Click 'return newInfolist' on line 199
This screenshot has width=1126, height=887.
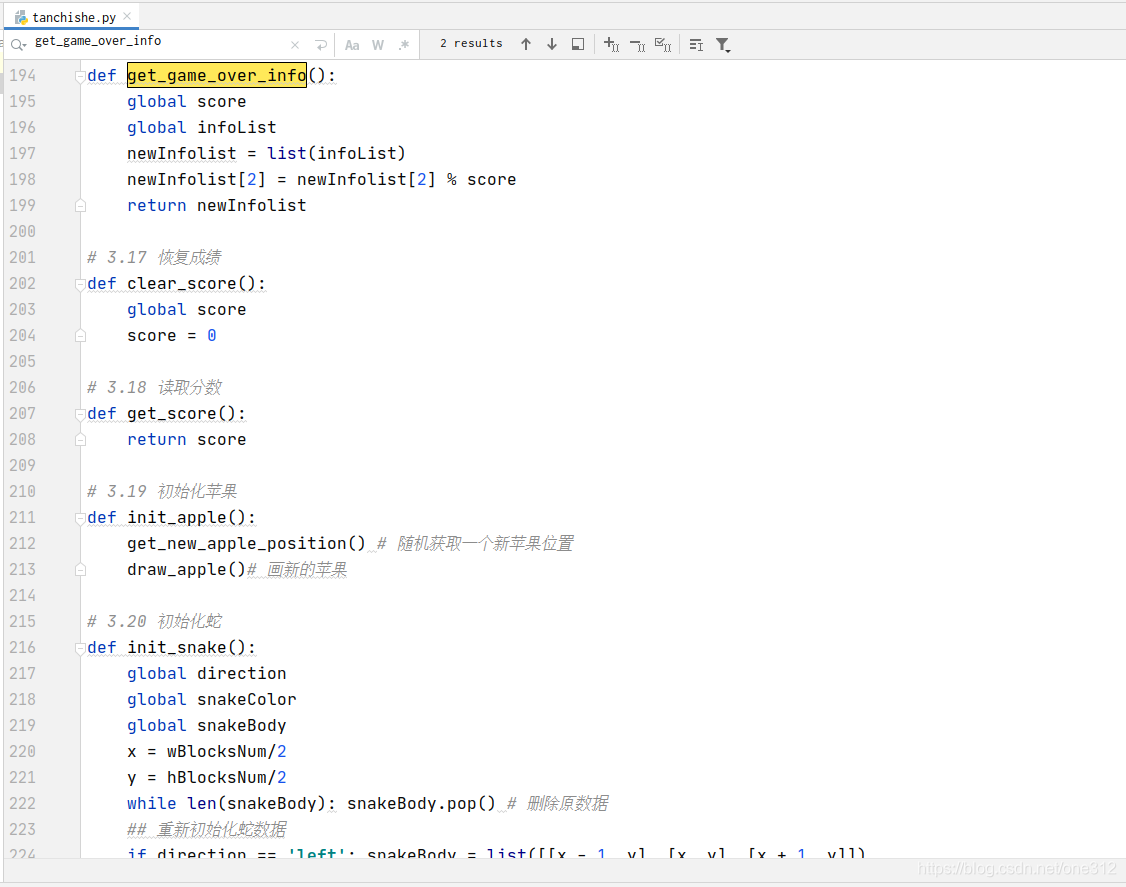(x=216, y=205)
